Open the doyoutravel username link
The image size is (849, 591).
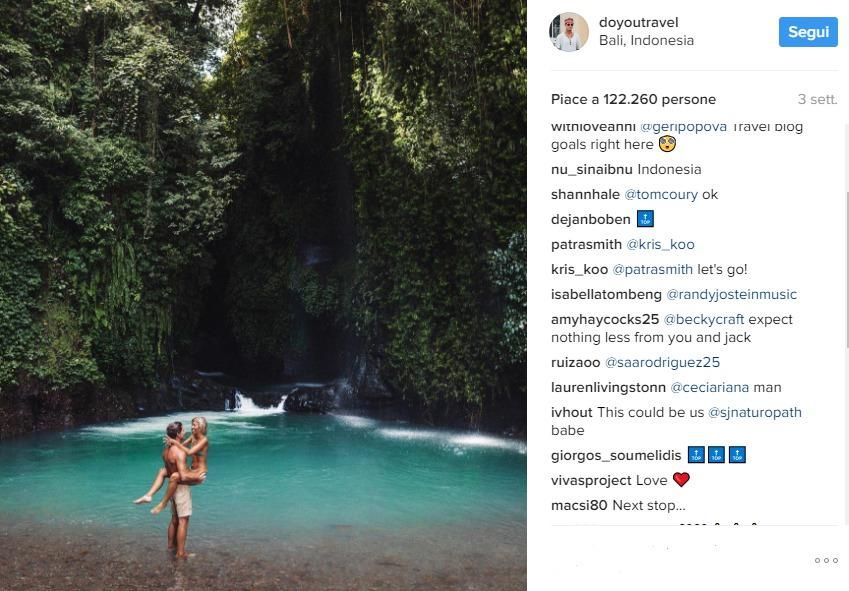pyautogui.click(x=640, y=23)
